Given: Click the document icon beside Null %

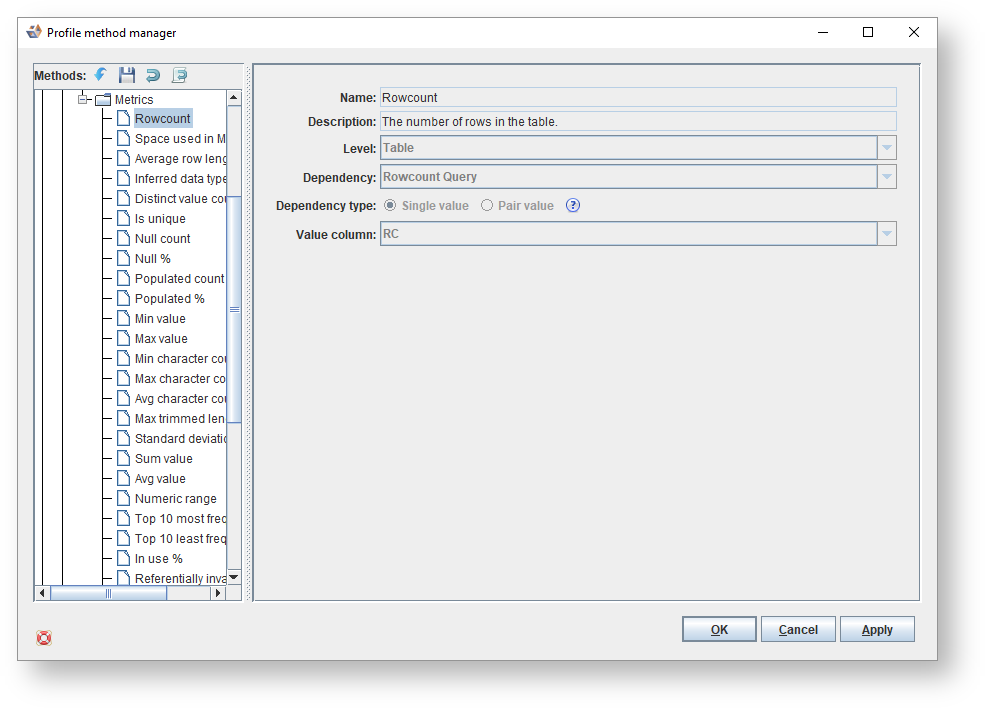Looking at the screenshot, I should coord(123,259).
